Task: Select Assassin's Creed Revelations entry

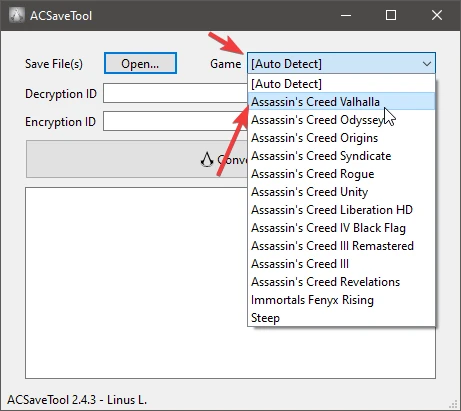Action: click(x=341, y=282)
